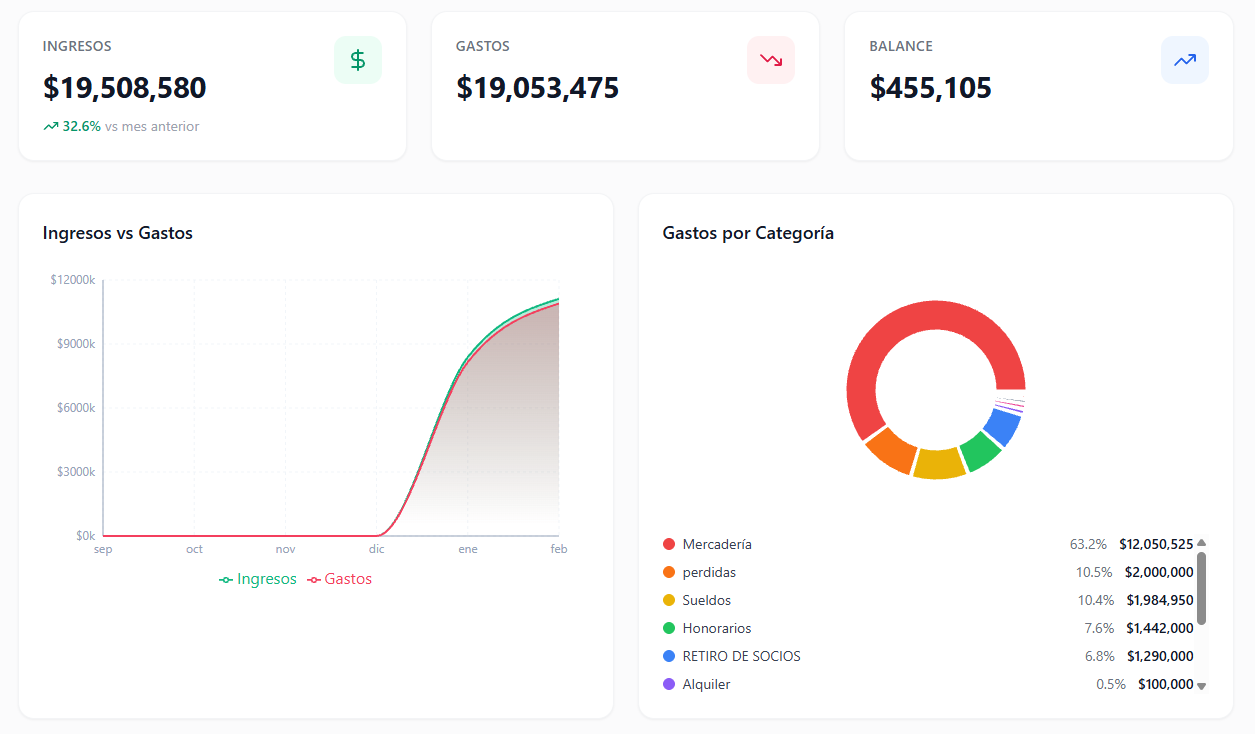Click the 7.6% percentage value

(x=1099, y=628)
